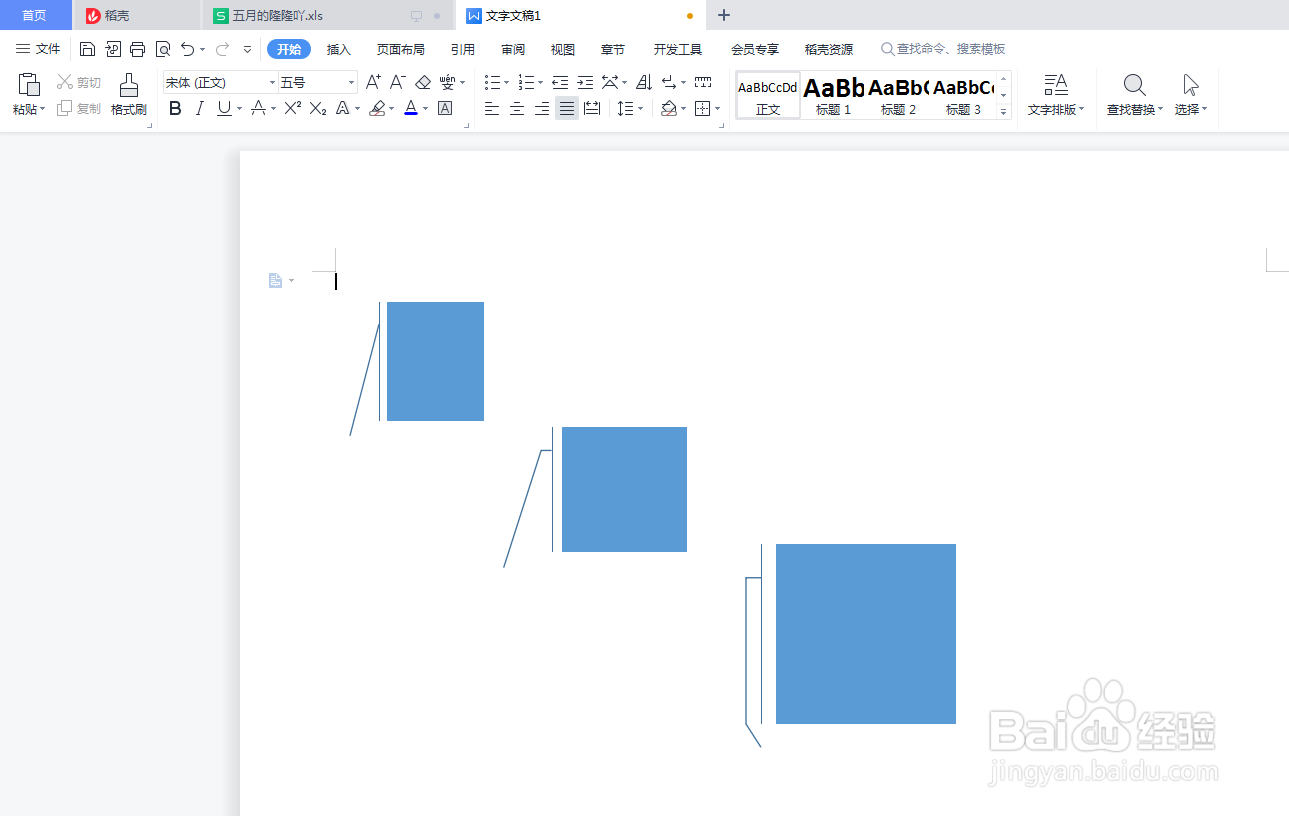
Task: Toggle strikethrough formatting
Action: pyautogui.click(x=258, y=108)
